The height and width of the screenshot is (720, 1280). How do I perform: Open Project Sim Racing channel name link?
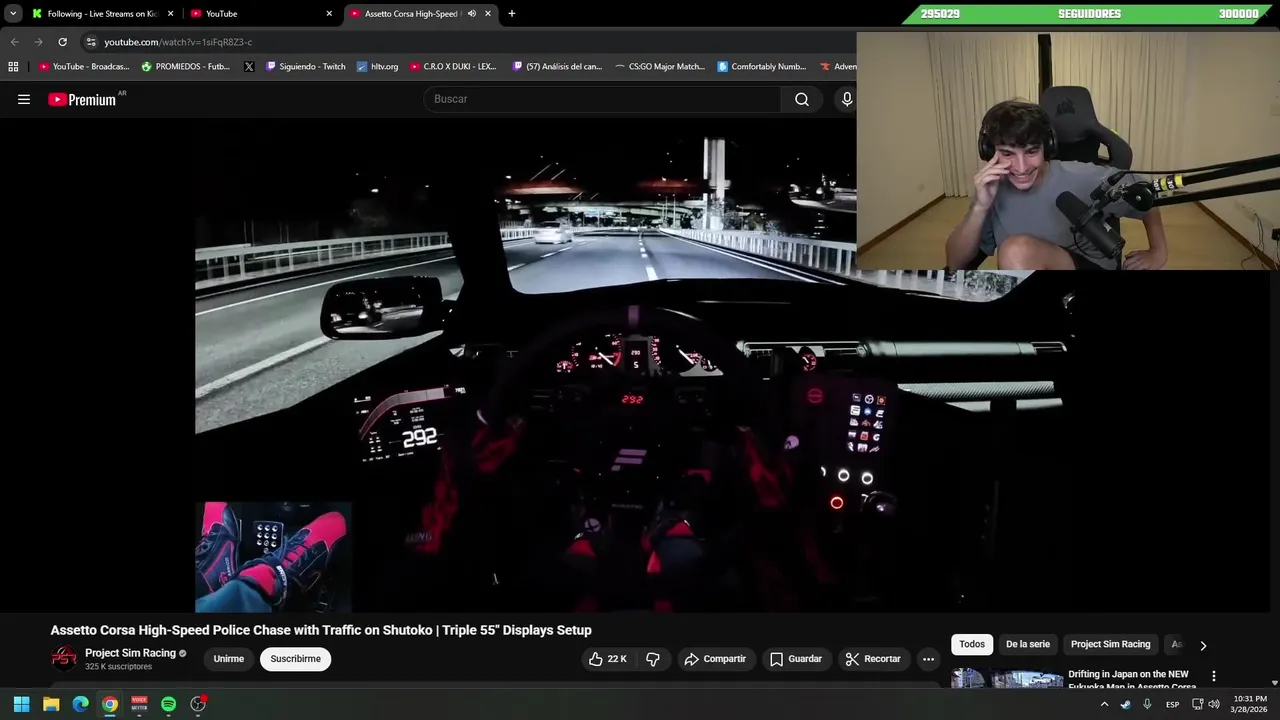pos(130,653)
